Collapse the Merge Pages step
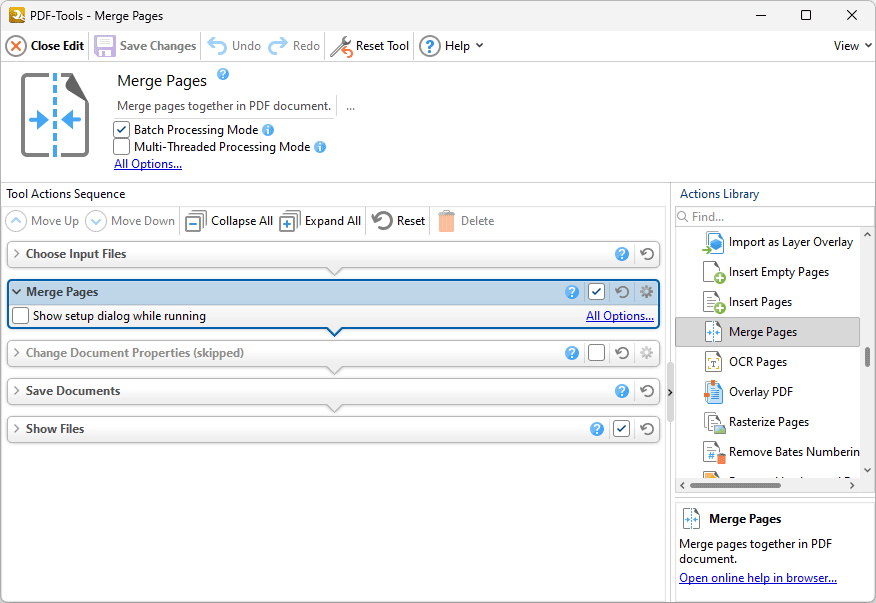 17,292
